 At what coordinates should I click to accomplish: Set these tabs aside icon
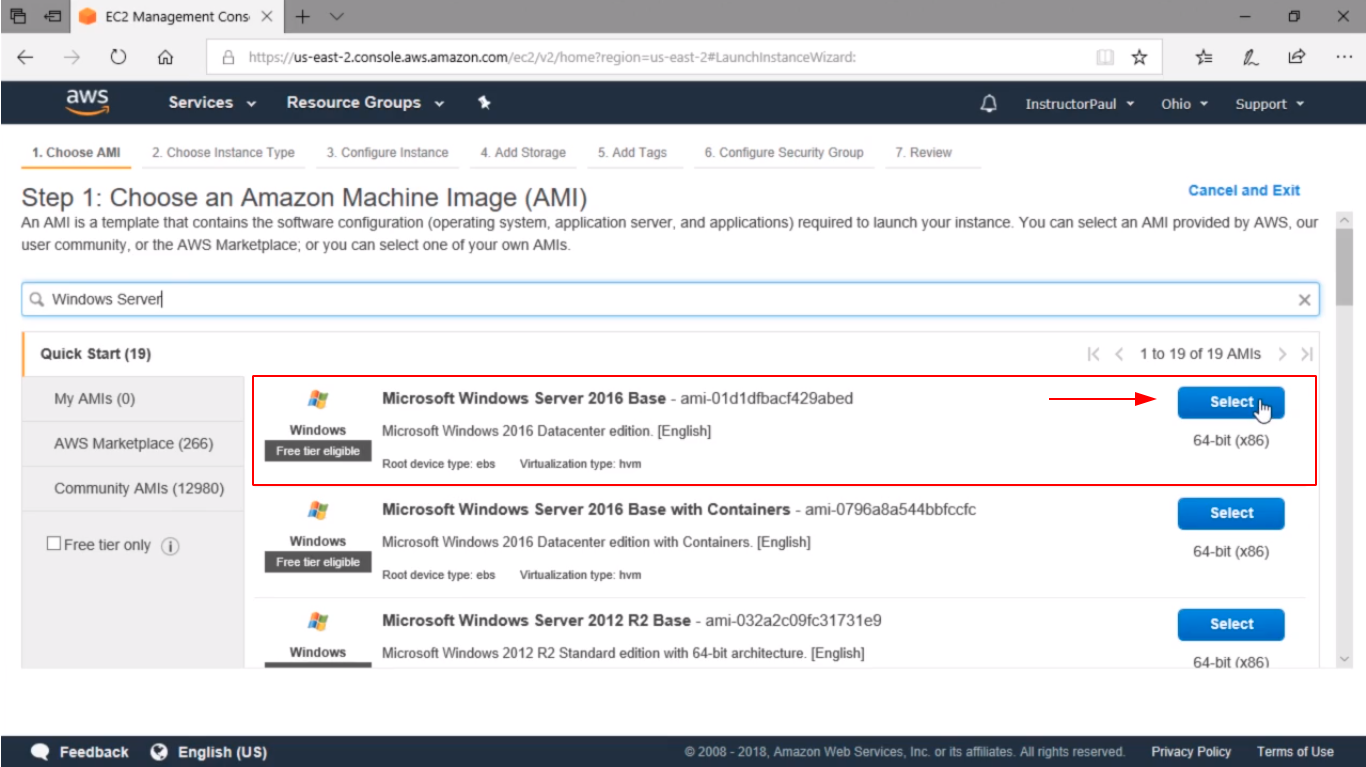pyautogui.click(x=53, y=17)
